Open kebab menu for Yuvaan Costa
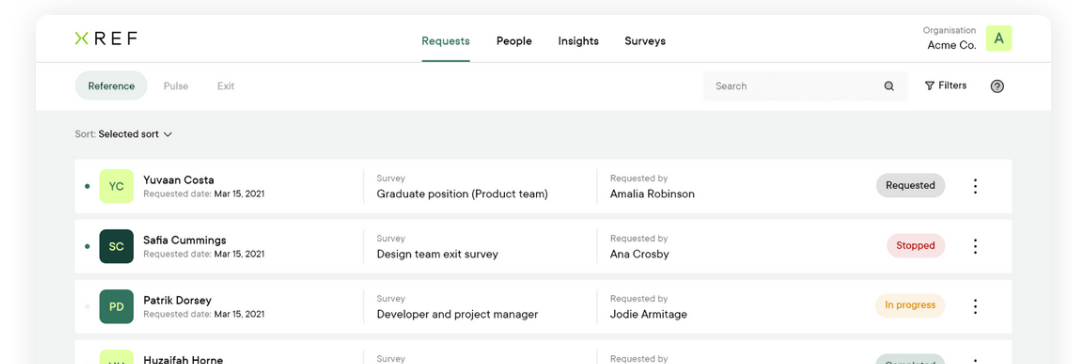1072x364 pixels. pos(975,186)
